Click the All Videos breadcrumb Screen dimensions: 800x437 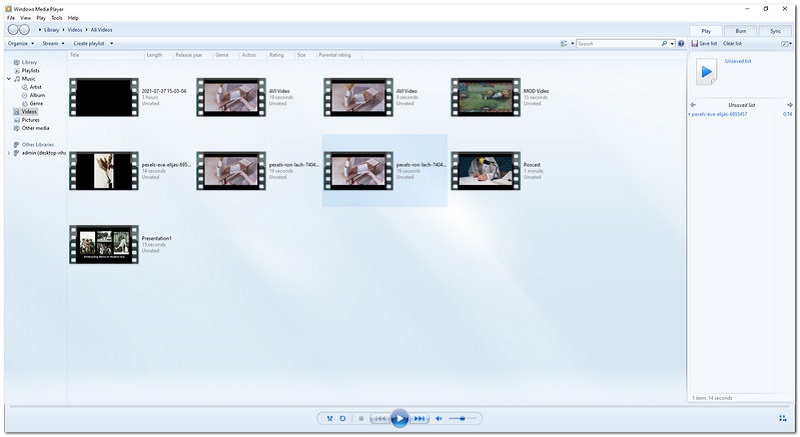pyautogui.click(x=101, y=30)
